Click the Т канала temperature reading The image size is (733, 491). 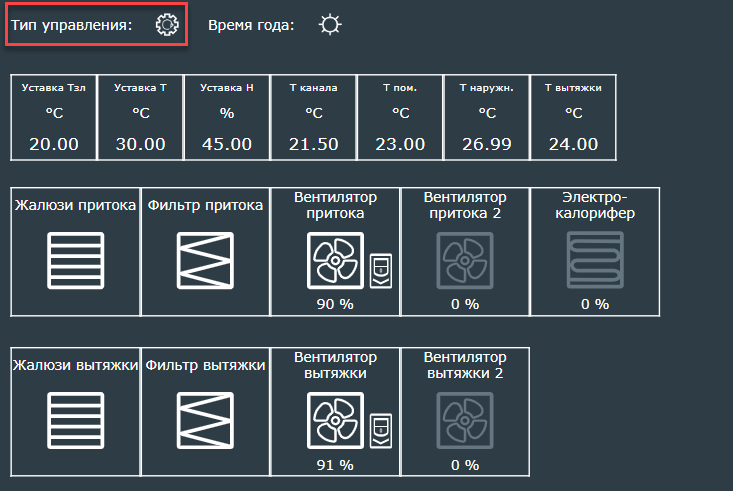coord(313,144)
